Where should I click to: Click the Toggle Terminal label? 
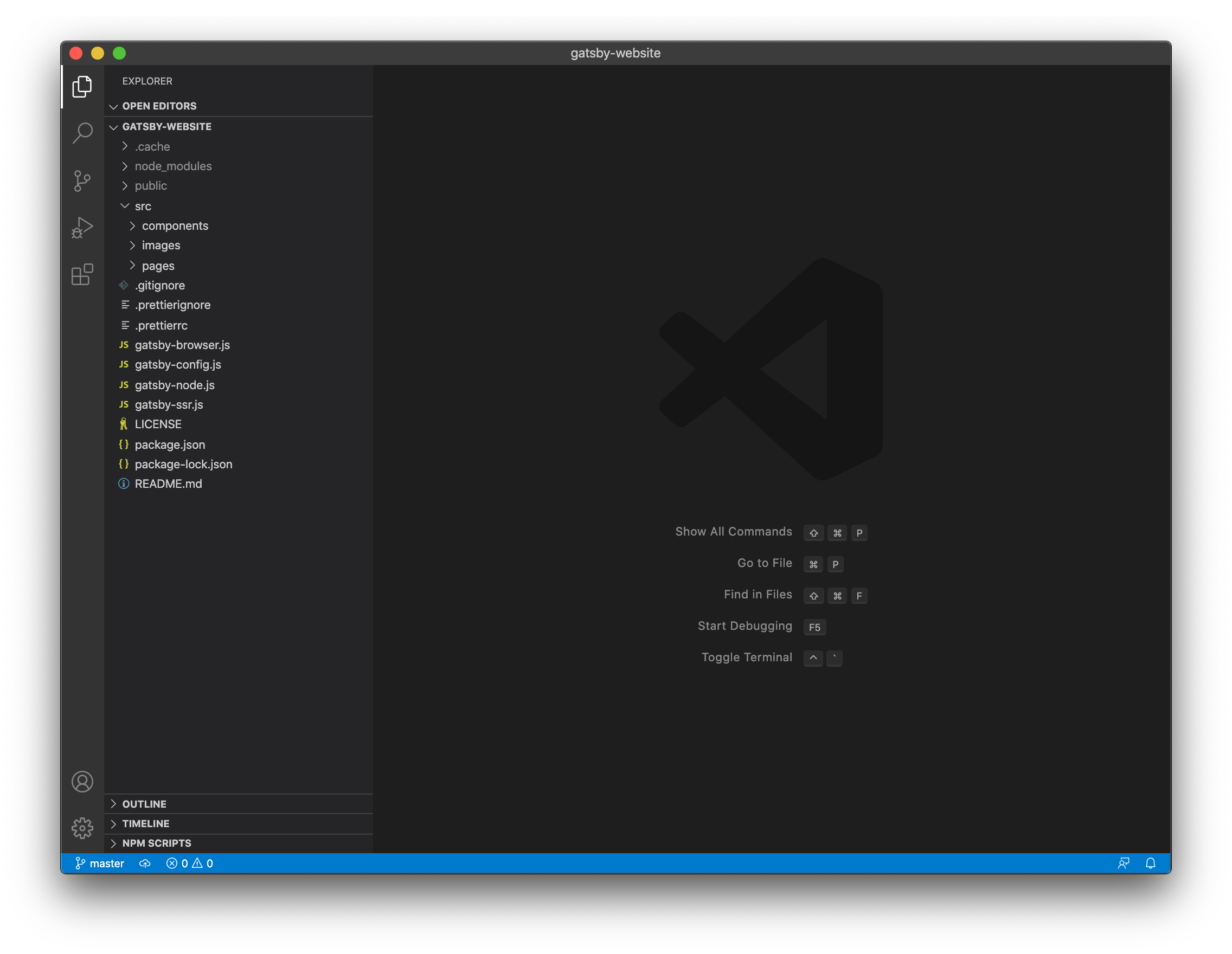pyautogui.click(x=747, y=658)
